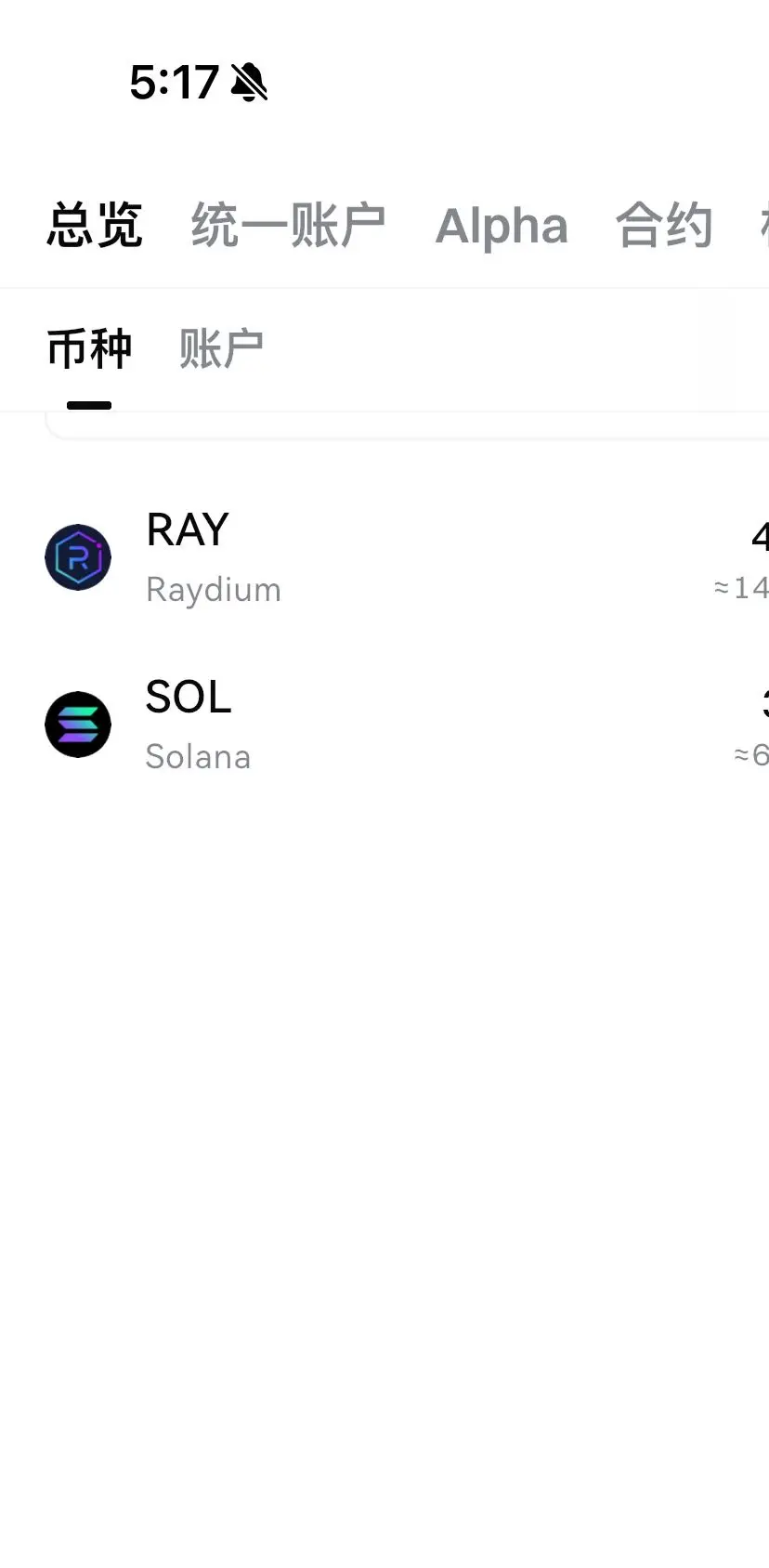Open the 统一账户 tab
The image size is (769, 1568).
coord(288,226)
